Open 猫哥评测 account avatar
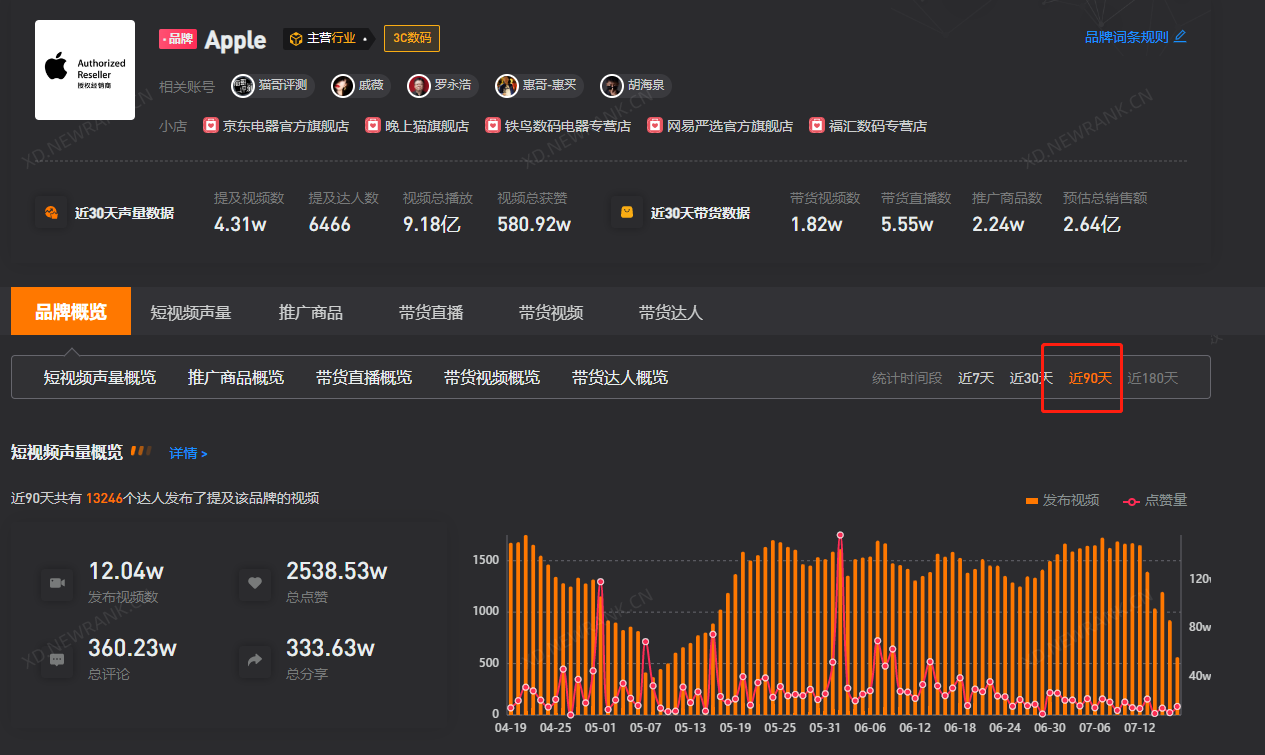The height and width of the screenshot is (755, 1265). [243, 85]
